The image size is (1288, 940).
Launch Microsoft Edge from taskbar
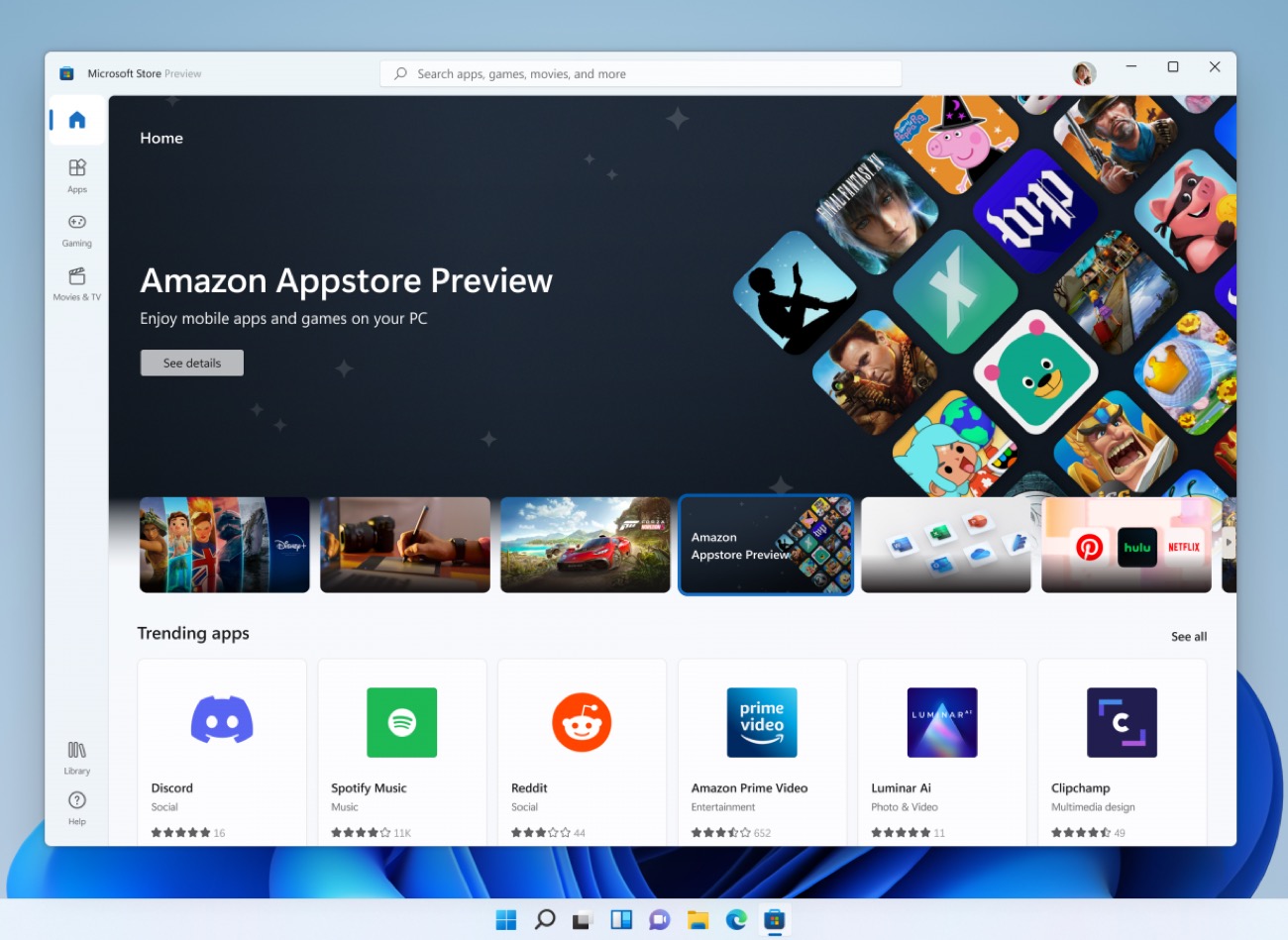tap(736, 920)
